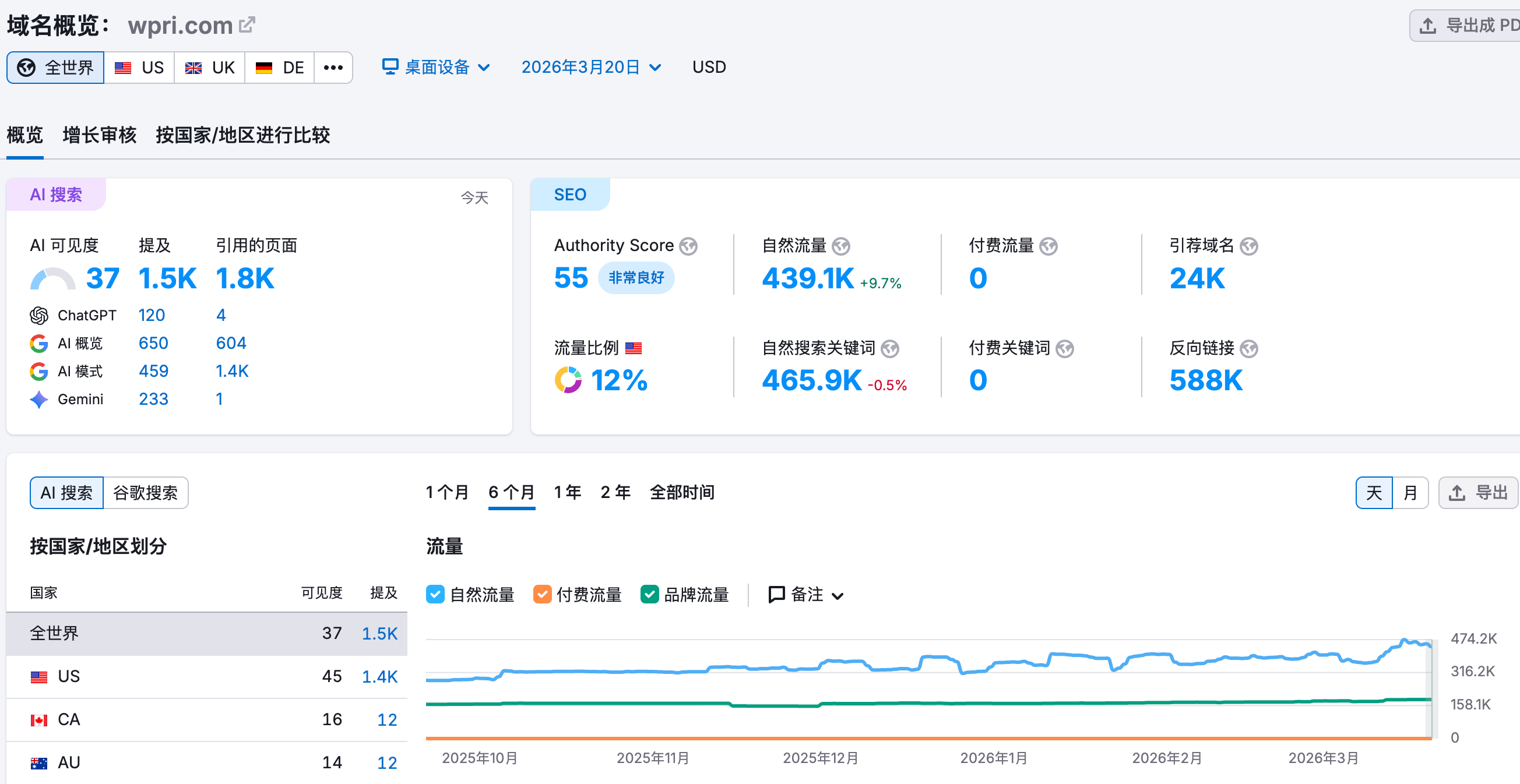Screen dimensions: 1520x784
Task: Open the 备注 notes dropdown
Action: click(x=806, y=594)
